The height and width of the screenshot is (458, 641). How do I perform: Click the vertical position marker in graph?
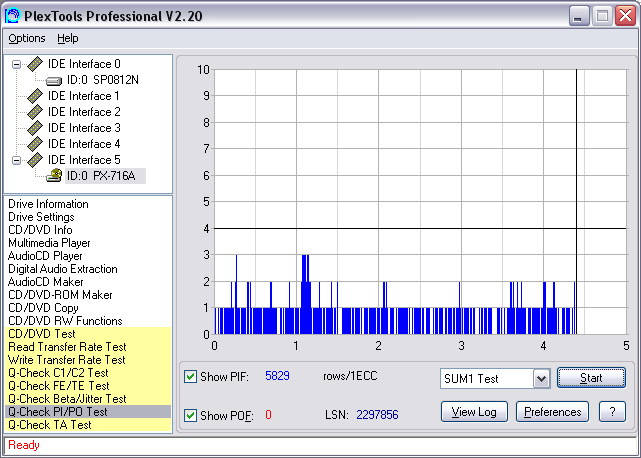click(576, 202)
